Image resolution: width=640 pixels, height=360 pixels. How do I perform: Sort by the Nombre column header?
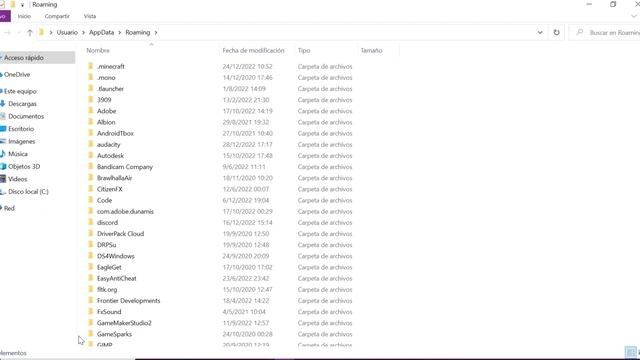click(x=98, y=51)
